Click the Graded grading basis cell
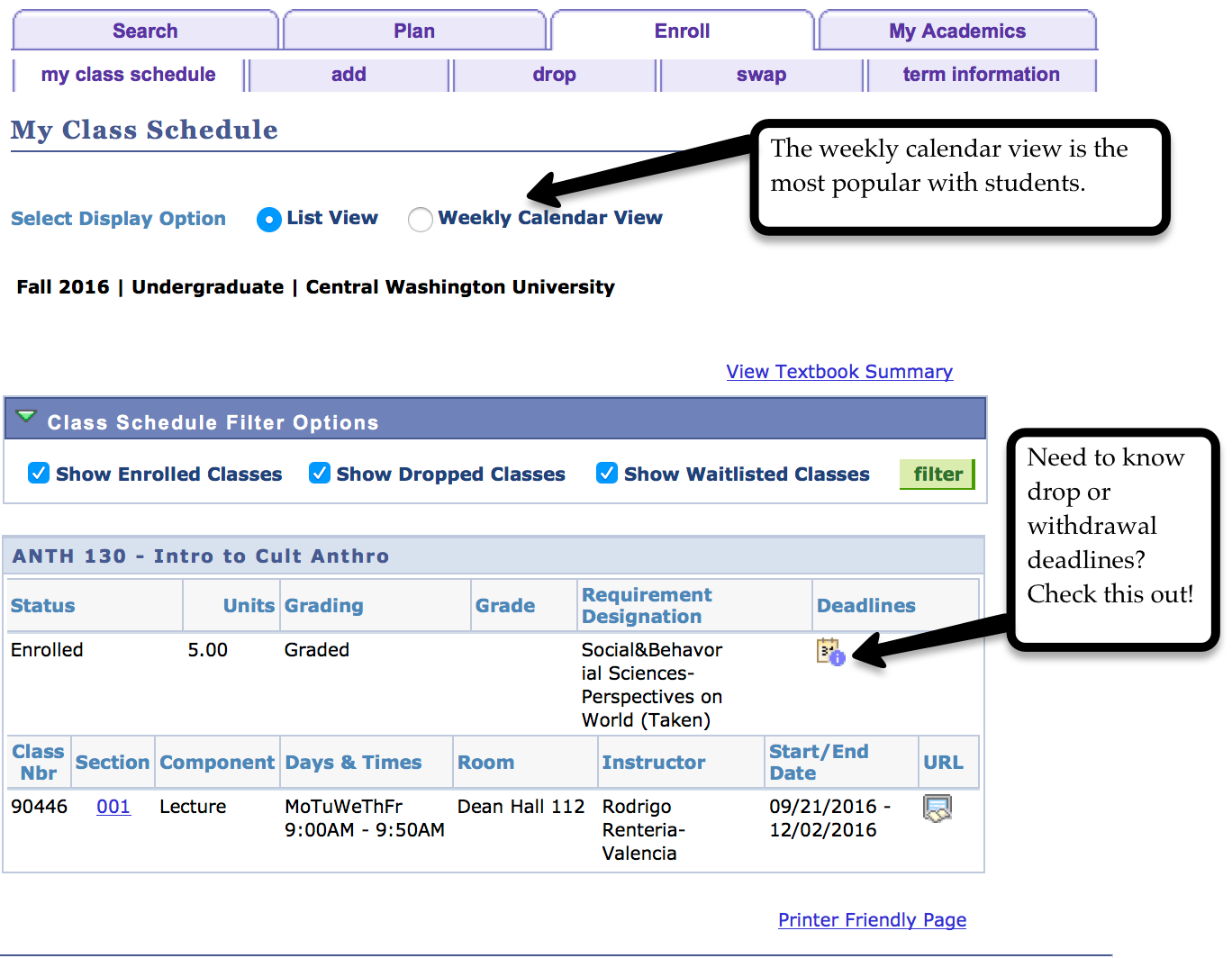This screenshot has height=958, width=1232. 316,650
